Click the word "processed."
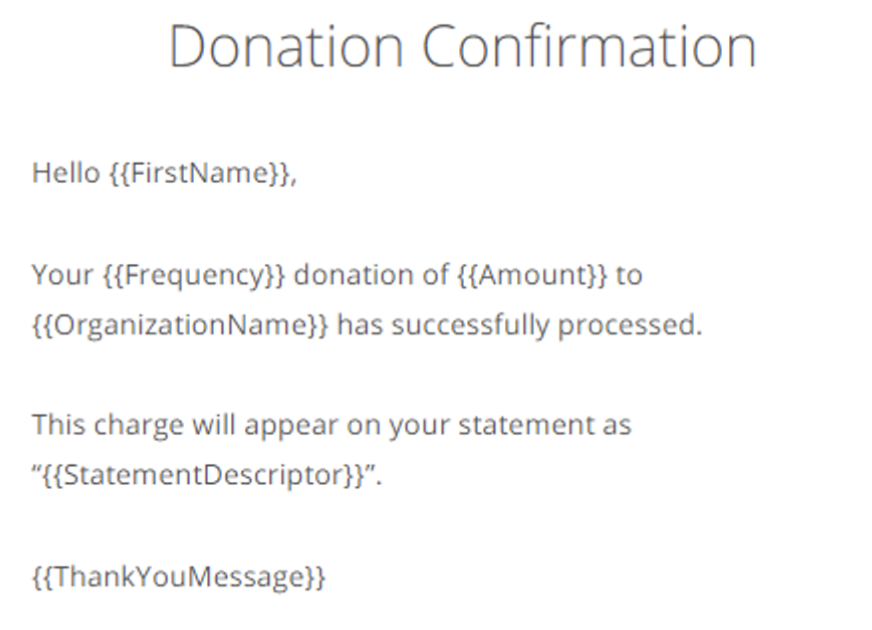The image size is (872, 630). pos(630,326)
